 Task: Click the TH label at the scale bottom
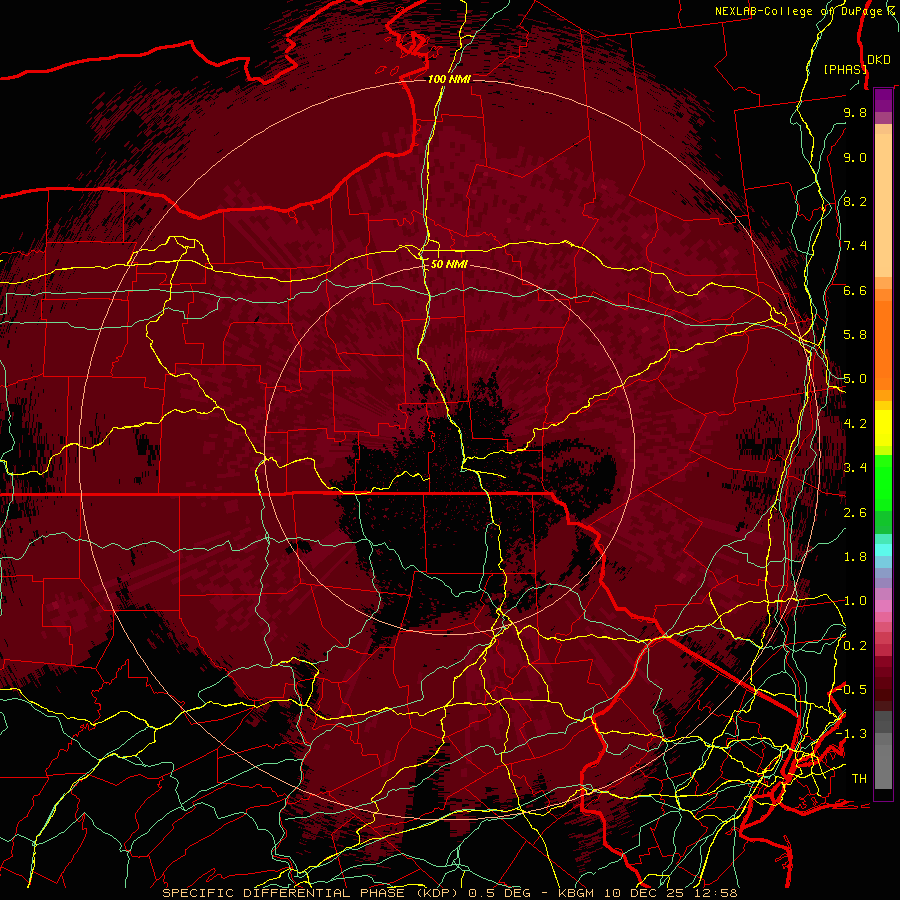tap(859, 779)
